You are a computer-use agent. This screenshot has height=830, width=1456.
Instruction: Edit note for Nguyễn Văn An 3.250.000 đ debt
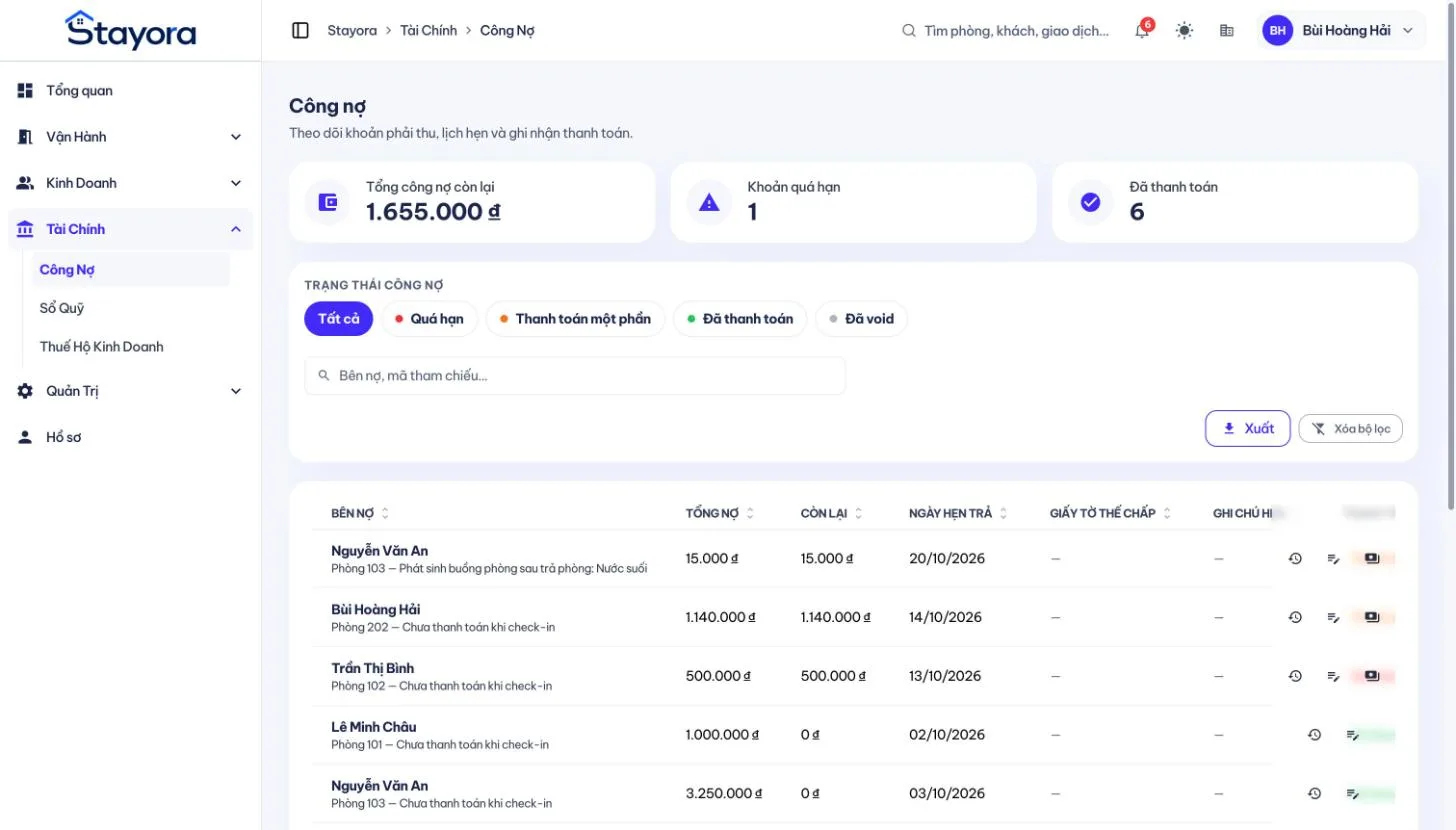tap(1353, 794)
